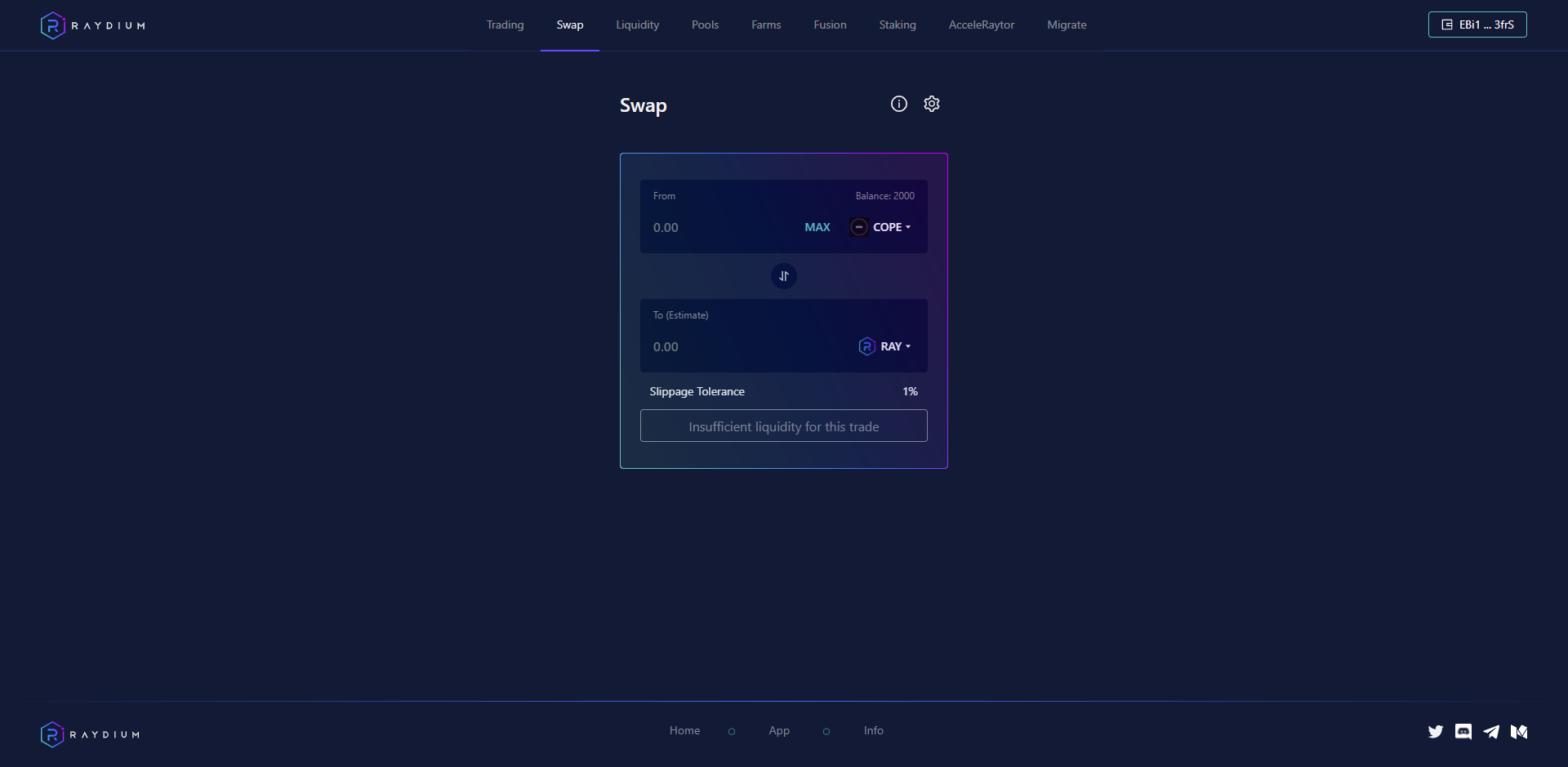1568x767 pixels.
Task: Switch to the Migrate tab
Action: tap(1067, 25)
